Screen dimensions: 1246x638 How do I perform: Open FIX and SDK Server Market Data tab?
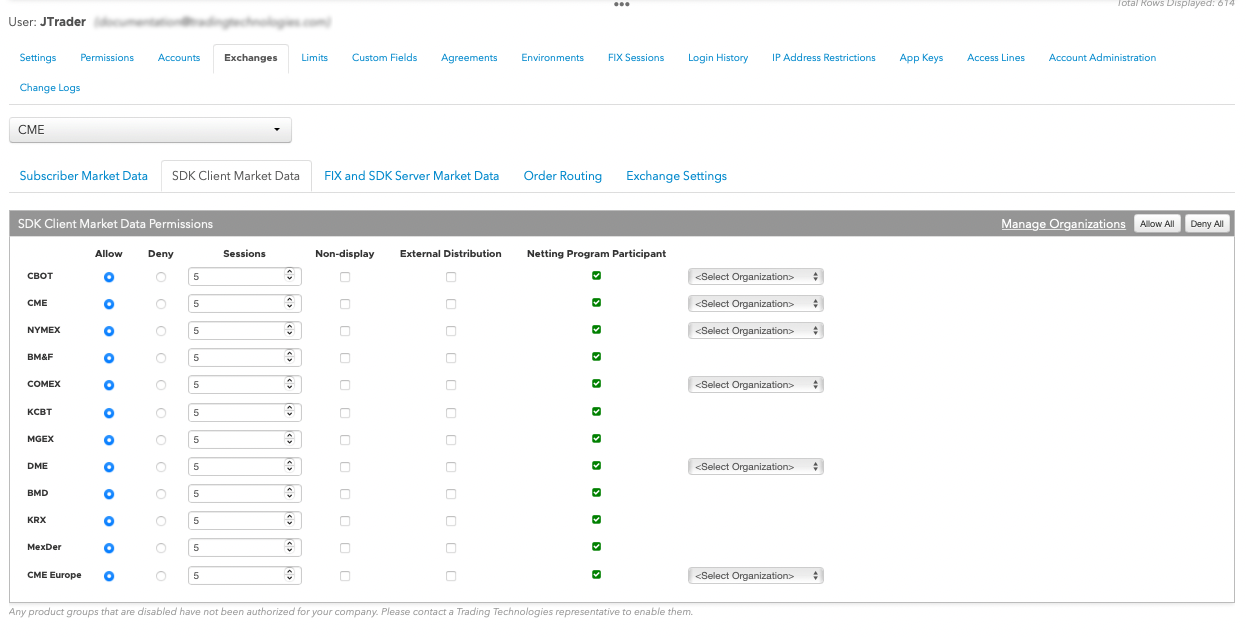coord(412,176)
